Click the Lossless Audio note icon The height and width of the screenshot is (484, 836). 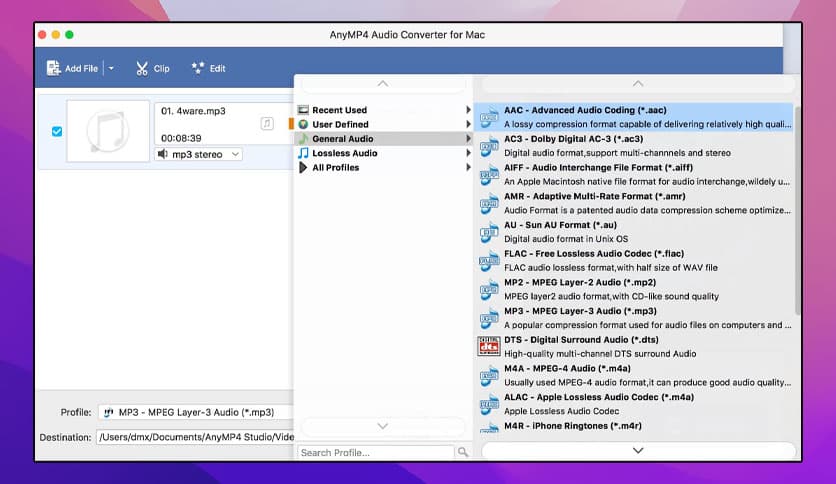pos(303,153)
